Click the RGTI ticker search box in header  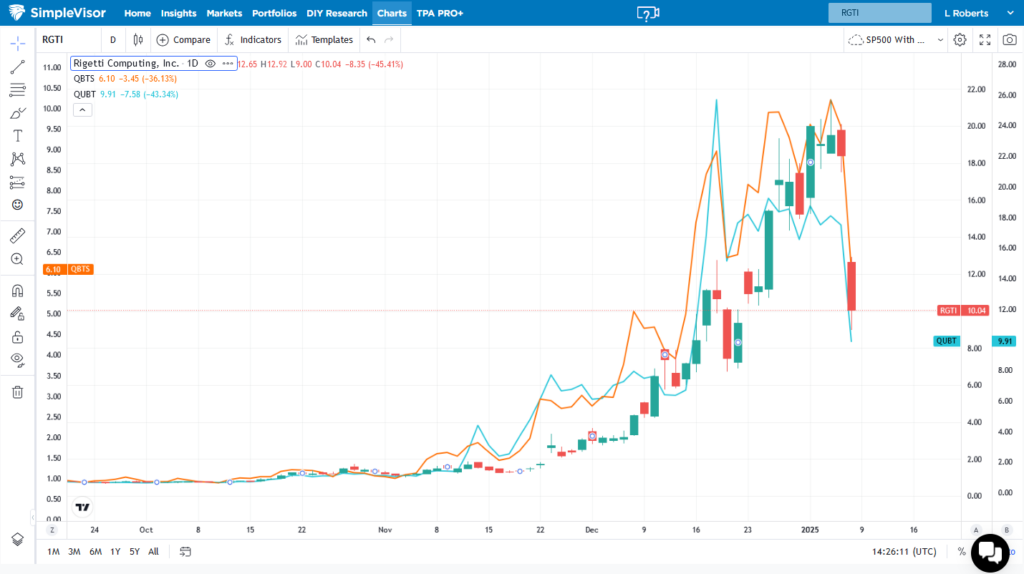pyautogui.click(x=879, y=13)
